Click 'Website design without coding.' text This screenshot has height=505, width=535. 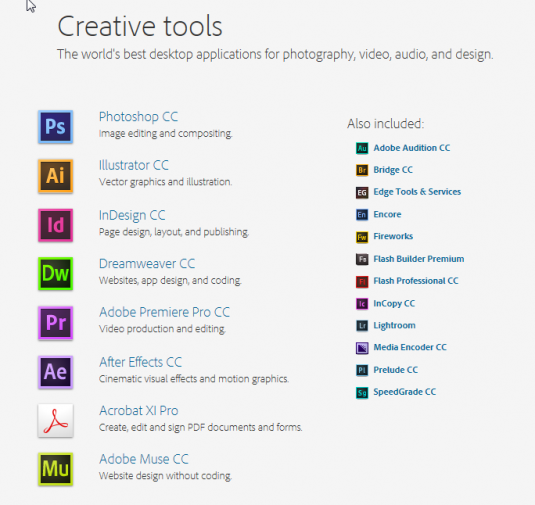pyautogui.click(x=165, y=476)
